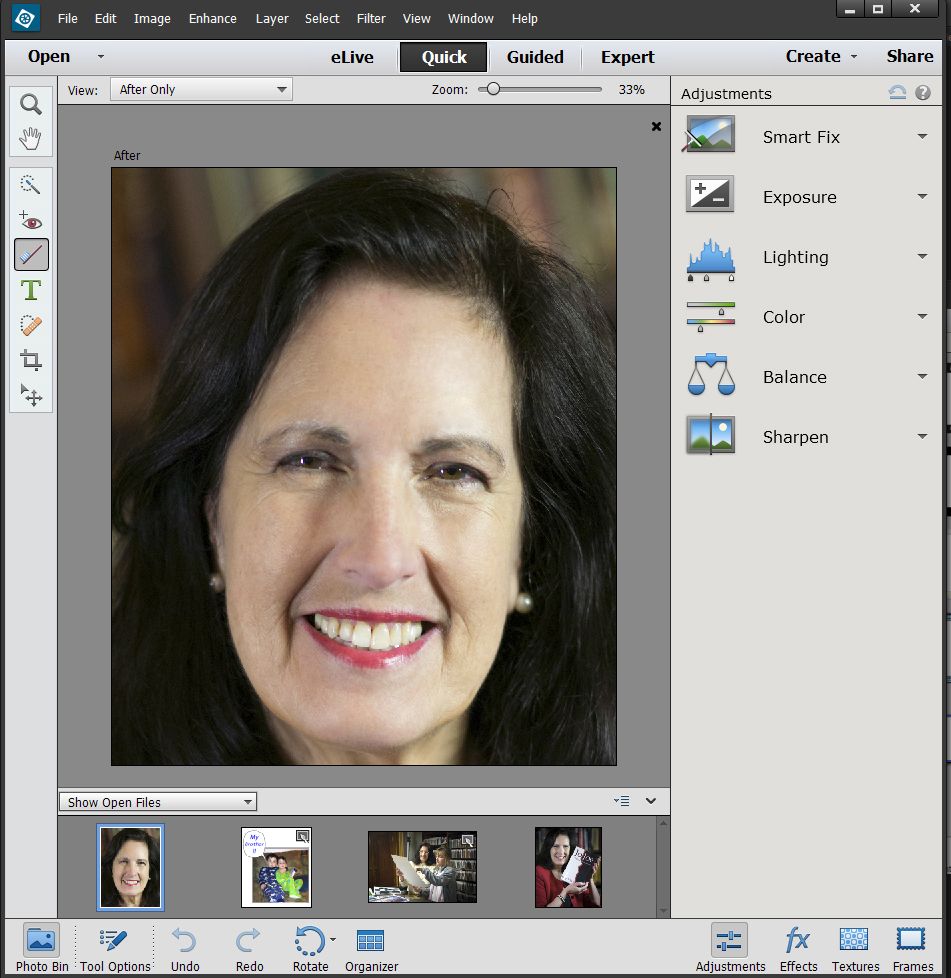Screen dimensions: 951x978
Task: Select the Crop tool
Action: [30, 360]
